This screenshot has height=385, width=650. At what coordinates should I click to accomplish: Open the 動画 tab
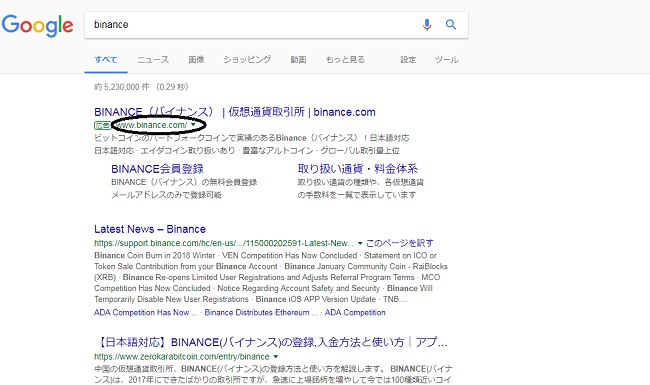(298, 60)
